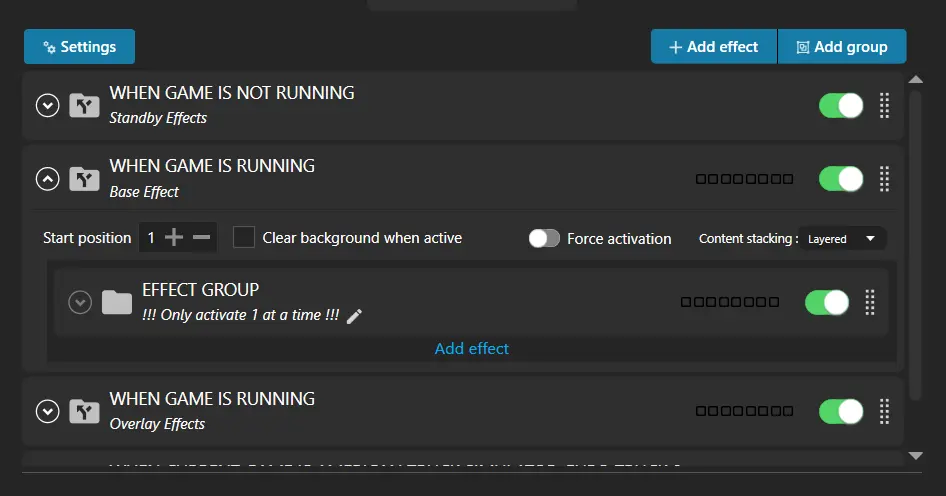Collapse the Base Effect group chevron
The image size is (946, 496).
point(48,179)
